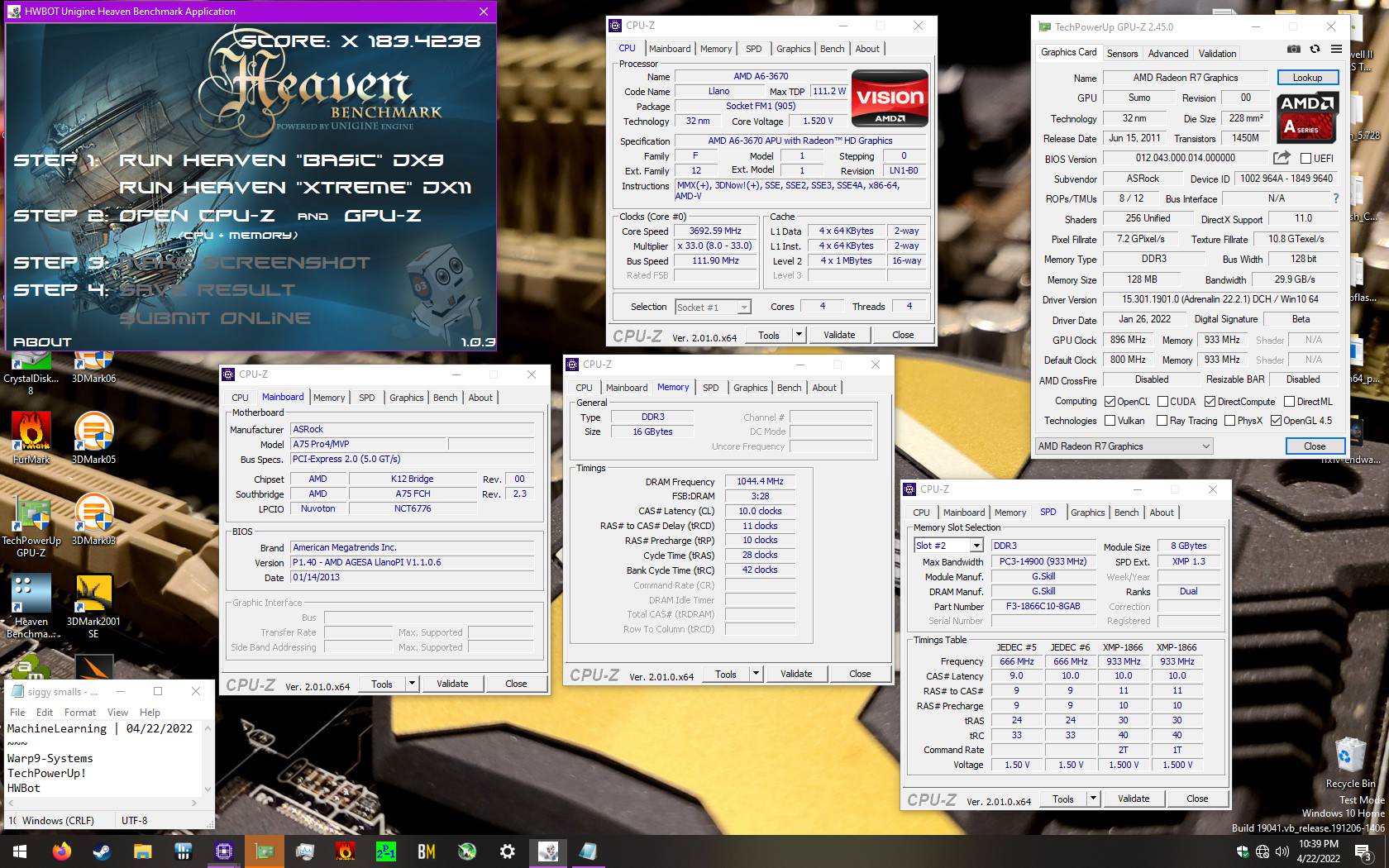1389x868 pixels.
Task: Click the AMD A-Series logo in GPU-Z
Action: coord(1307,117)
